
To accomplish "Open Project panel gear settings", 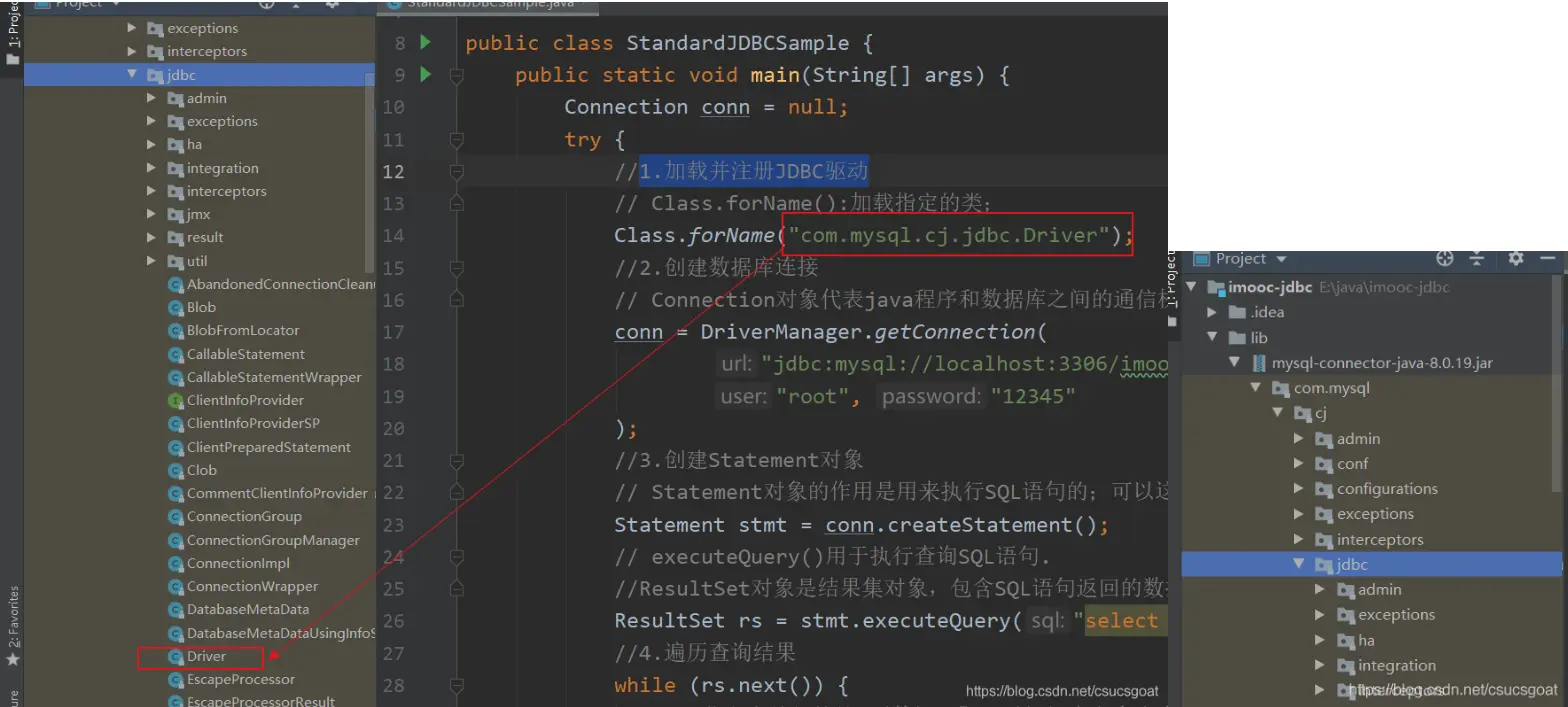I will (1516, 258).
